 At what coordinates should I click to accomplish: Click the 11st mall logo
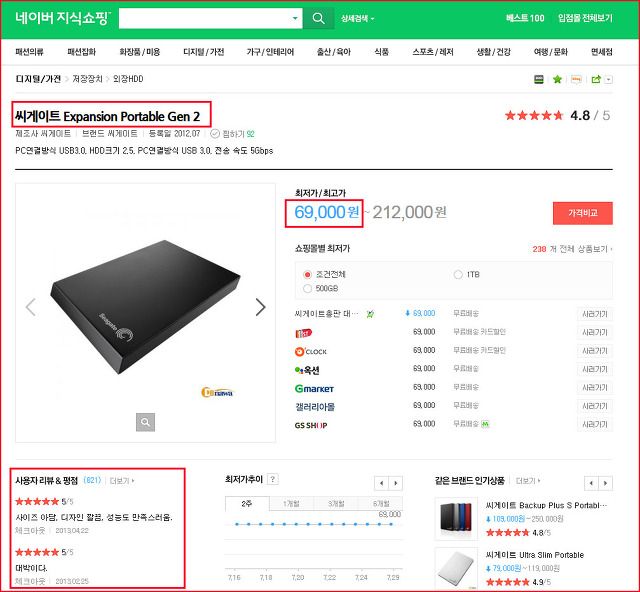tap(303, 333)
